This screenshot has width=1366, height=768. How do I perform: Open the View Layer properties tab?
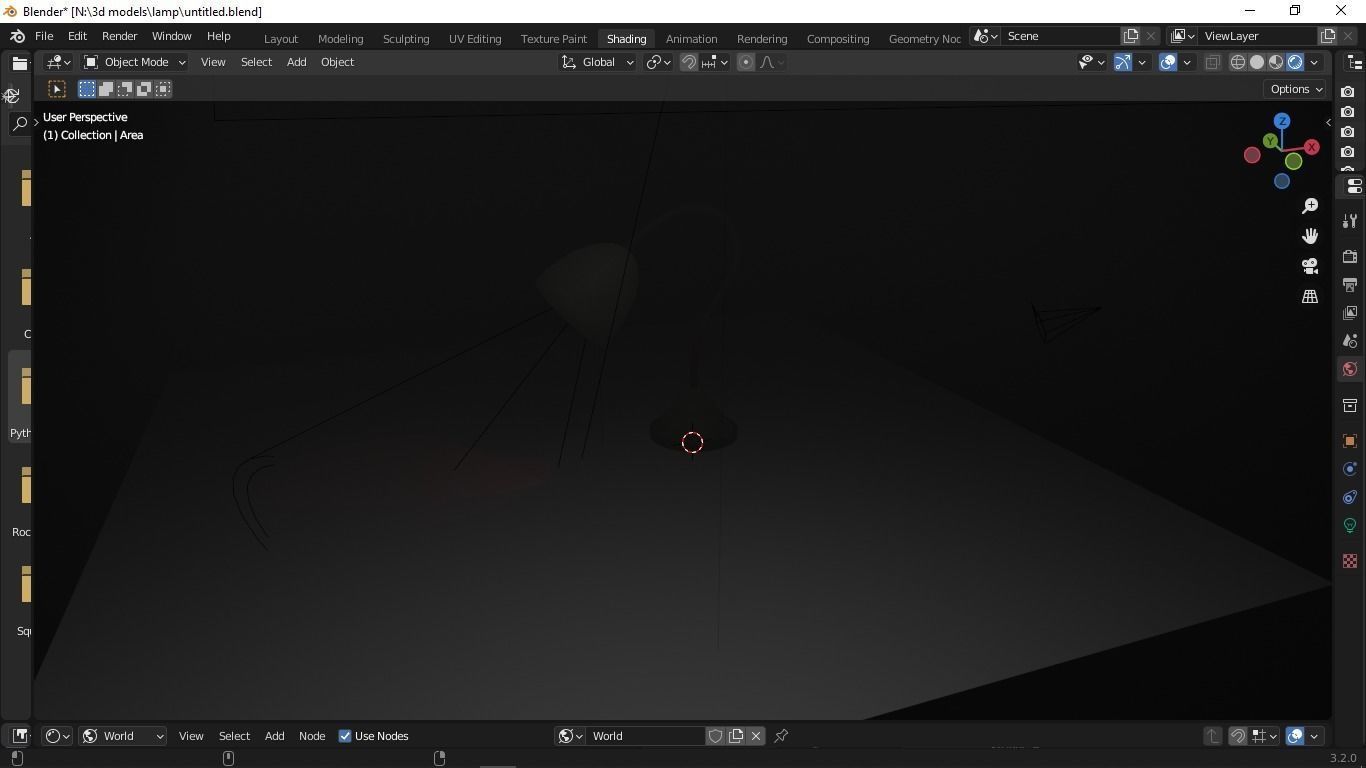1350,313
